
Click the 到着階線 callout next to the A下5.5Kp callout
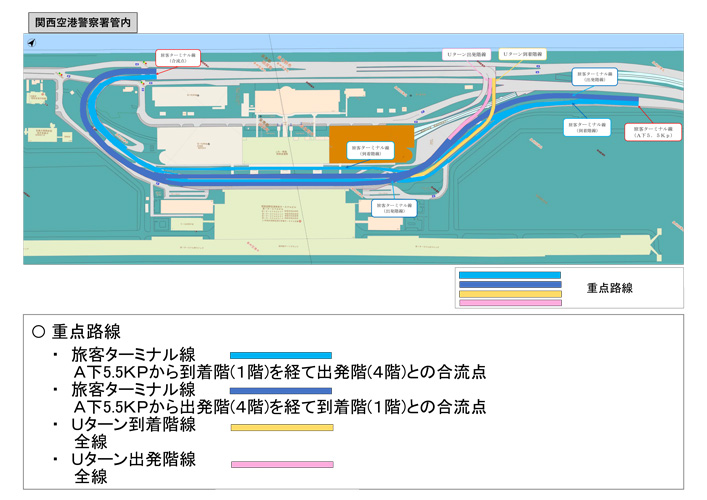pos(587,127)
